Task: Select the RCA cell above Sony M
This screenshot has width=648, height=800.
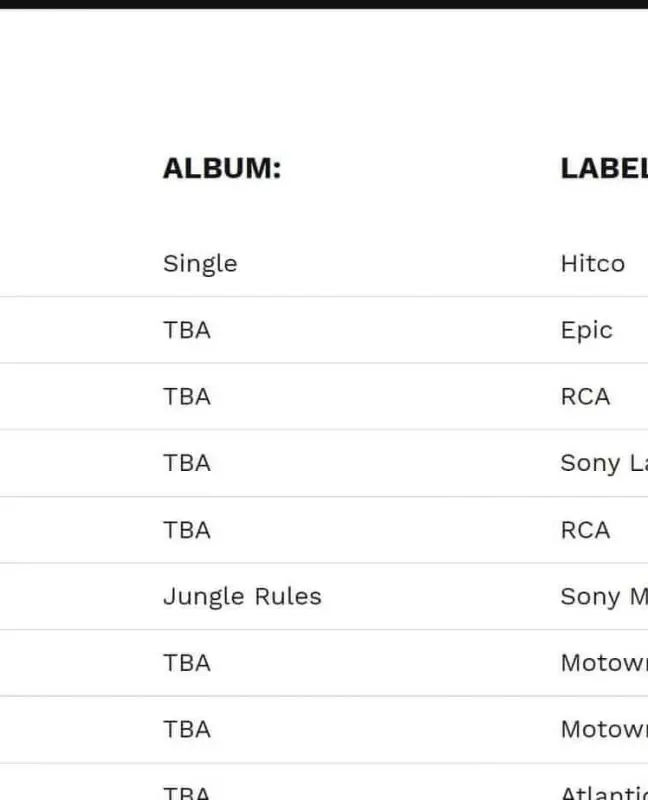Action: (585, 530)
